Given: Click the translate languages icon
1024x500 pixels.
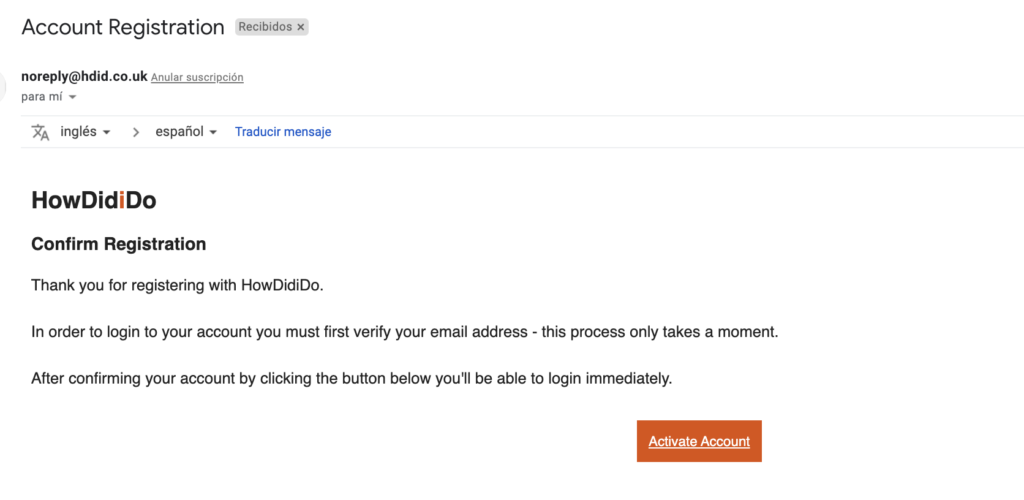Looking at the screenshot, I should (40, 132).
